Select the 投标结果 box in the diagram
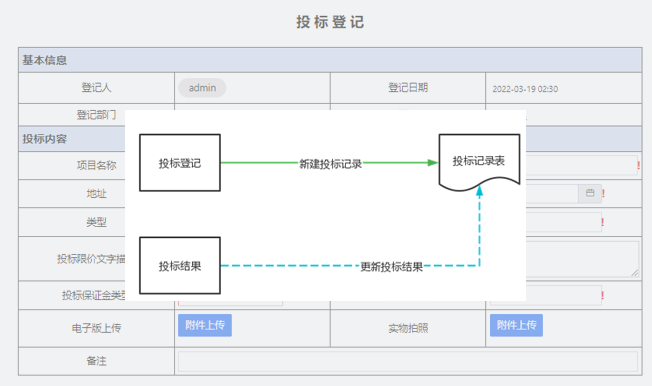The width and height of the screenshot is (652, 386). tap(180, 266)
